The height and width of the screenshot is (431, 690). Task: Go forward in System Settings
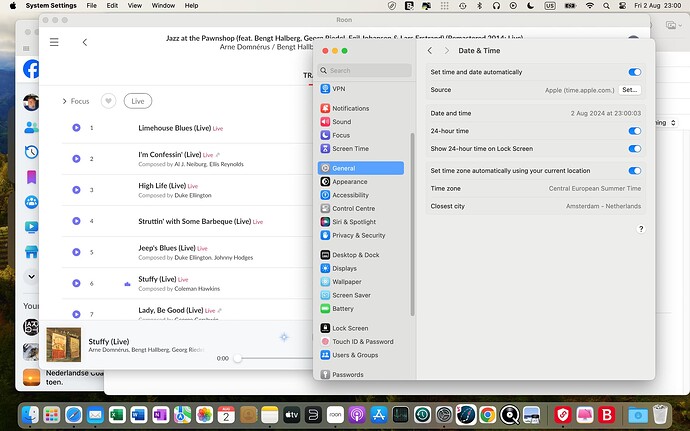click(x=447, y=51)
